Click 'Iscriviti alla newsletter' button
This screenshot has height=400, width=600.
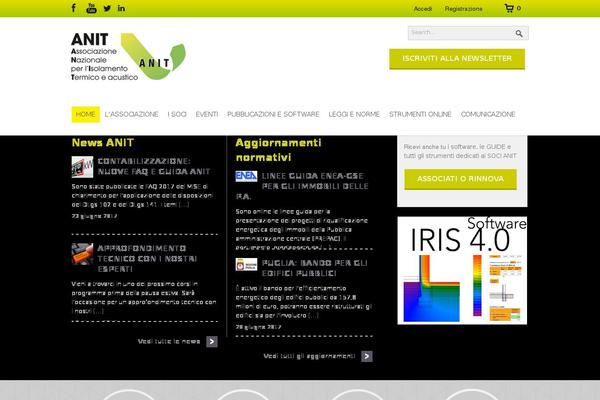pyautogui.click(x=457, y=59)
